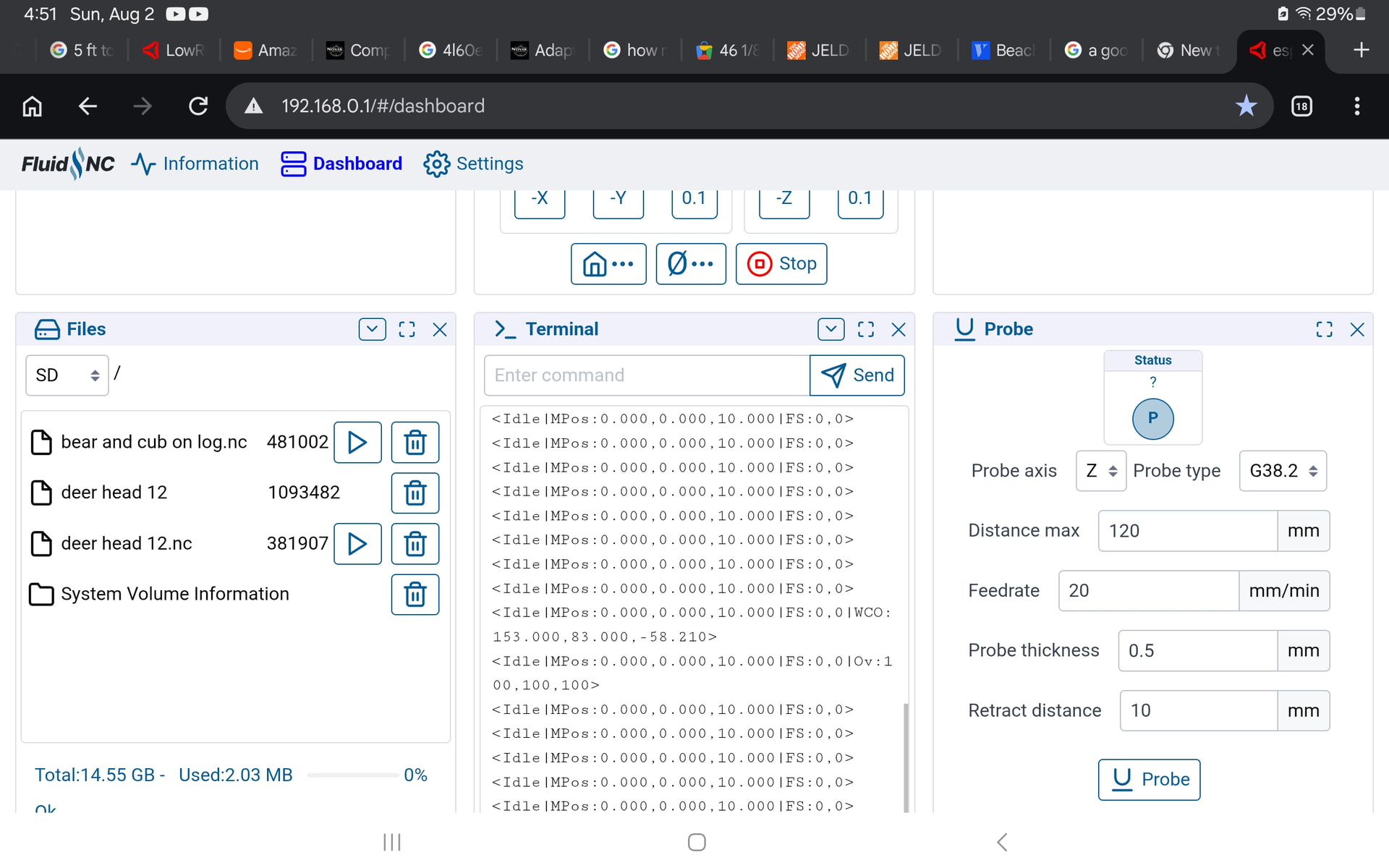This screenshot has width=1389, height=868.
Task: Select the deer head 12.nc file name
Action: (127, 543)
